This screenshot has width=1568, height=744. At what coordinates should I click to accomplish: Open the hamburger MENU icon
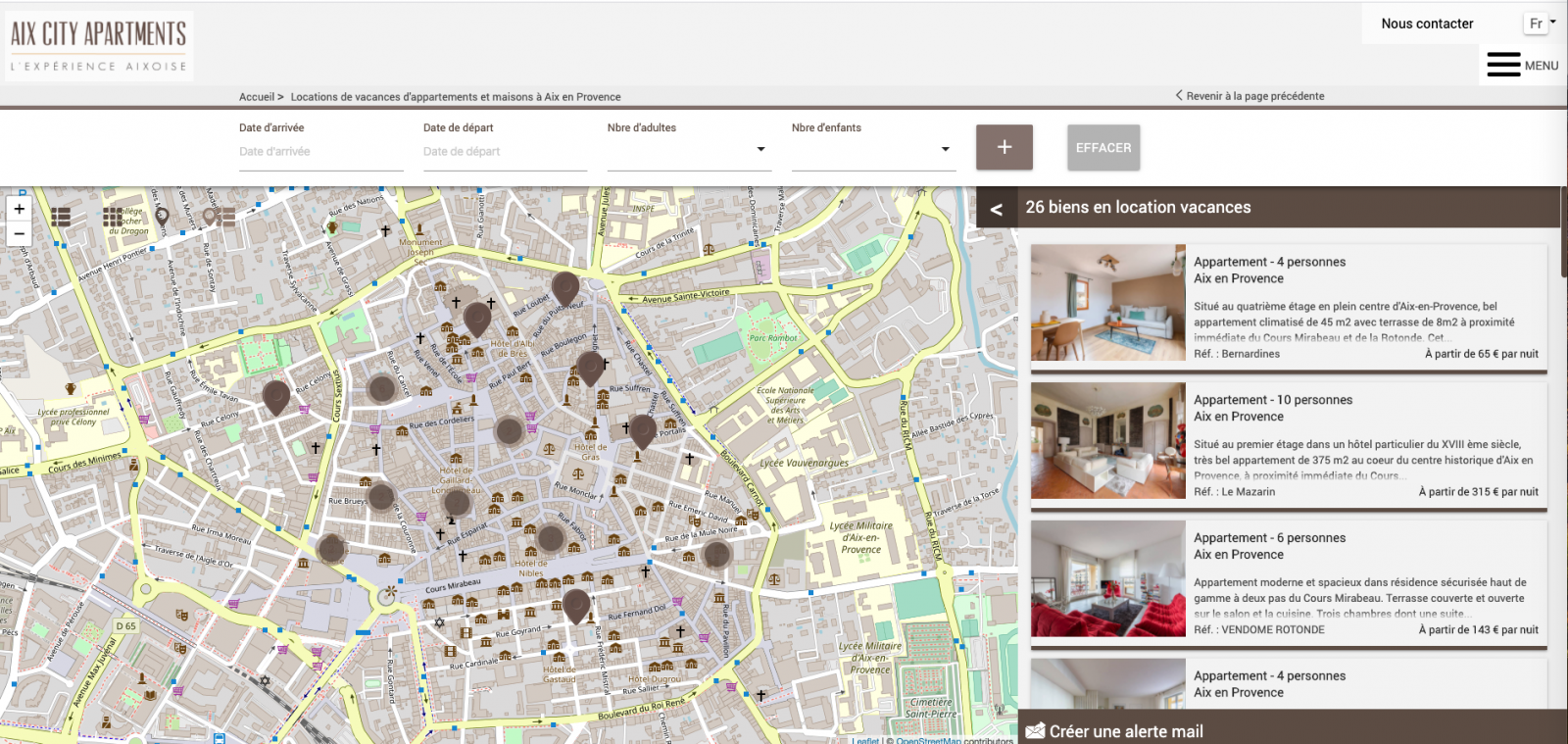1503,65
